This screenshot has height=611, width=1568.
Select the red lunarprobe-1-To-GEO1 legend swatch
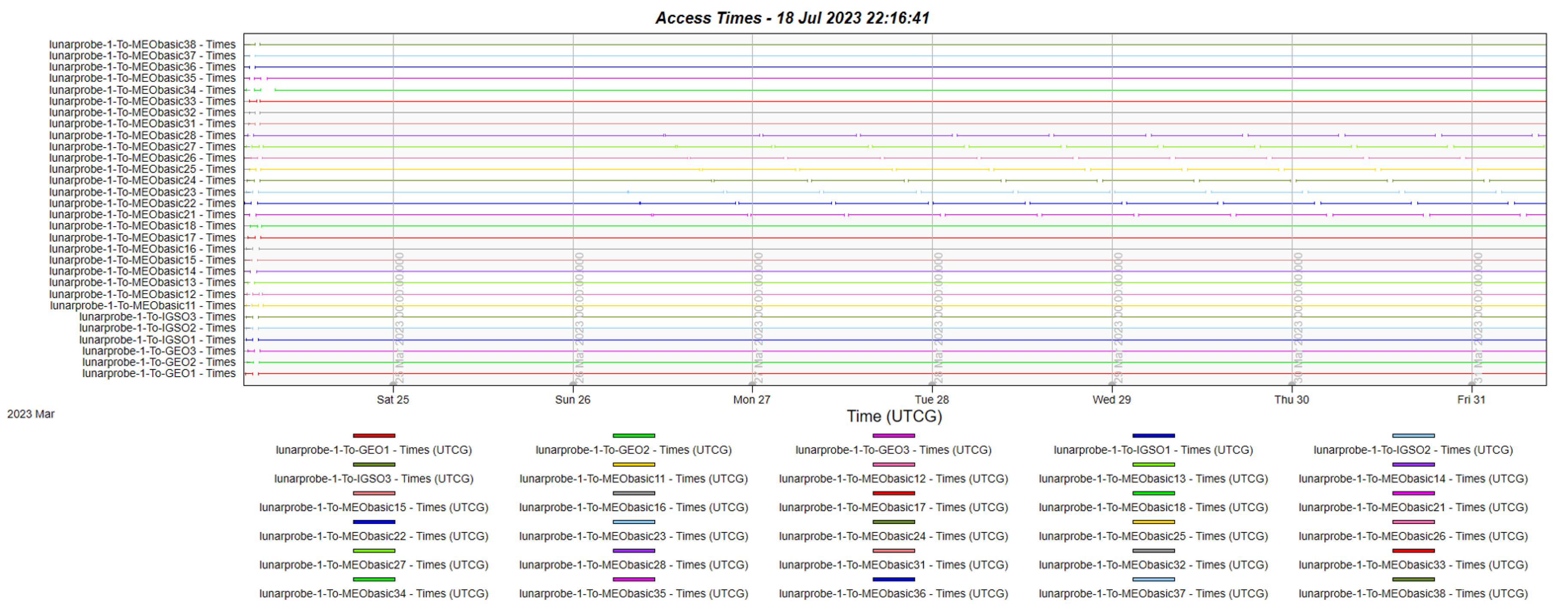pos(374,435)
